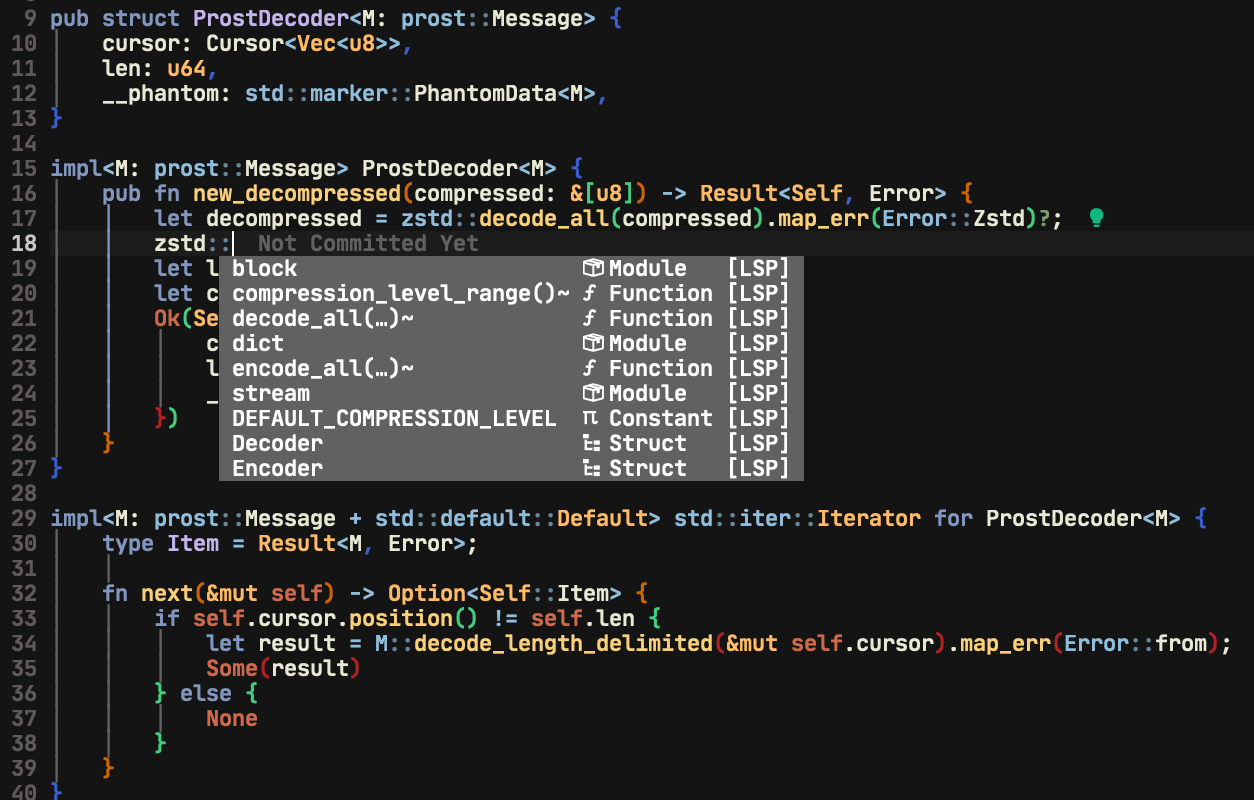The height and width of the screenshot is (800, 1254).
Task: Click line number 32 in the gutter
Action: click(25, 592)
